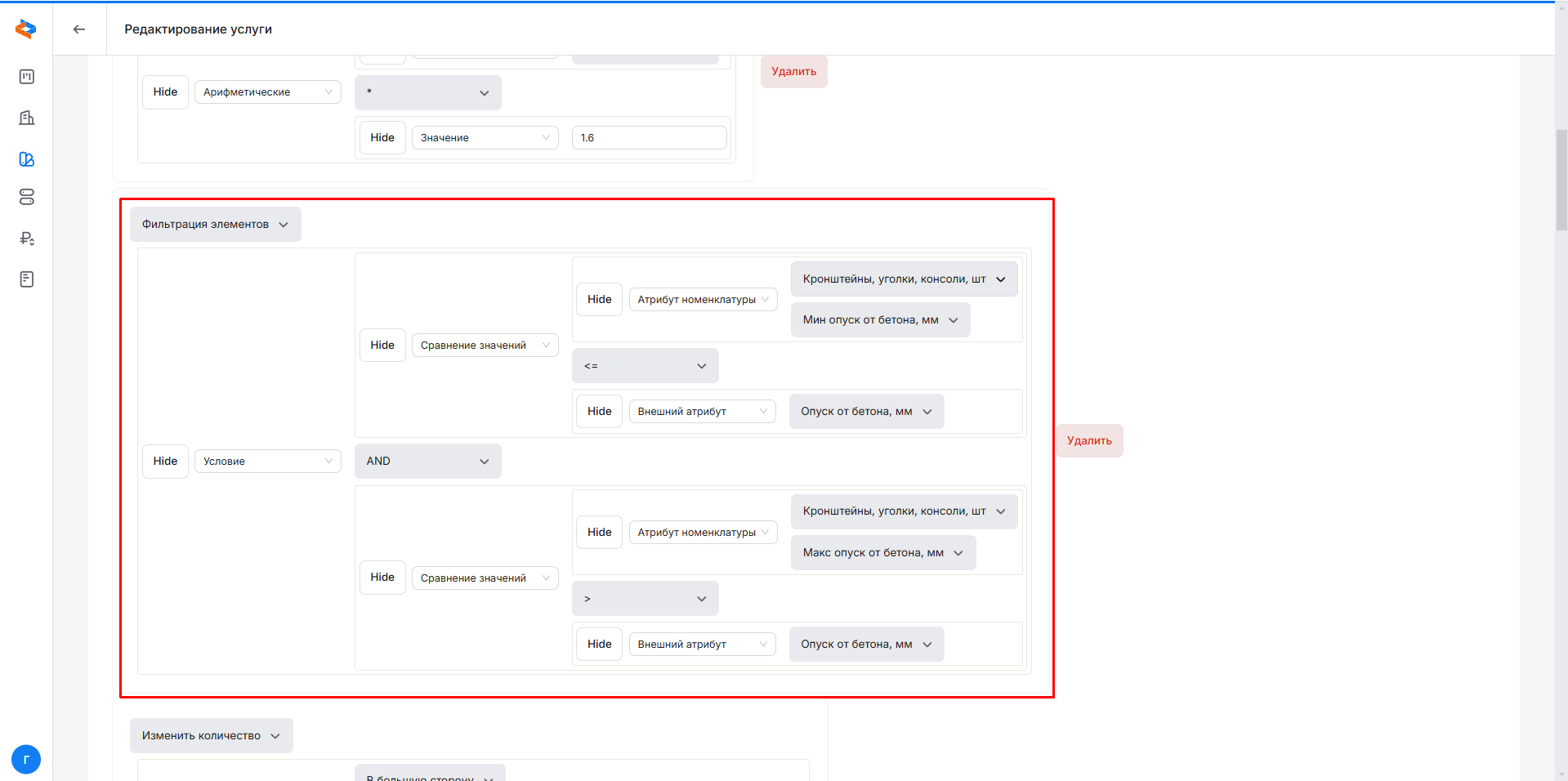This screenshot has width=1568, height=781.
Task: Open the "<=" comparison operator dropdown
Action: pyautogui.click(x=645, y=366)
